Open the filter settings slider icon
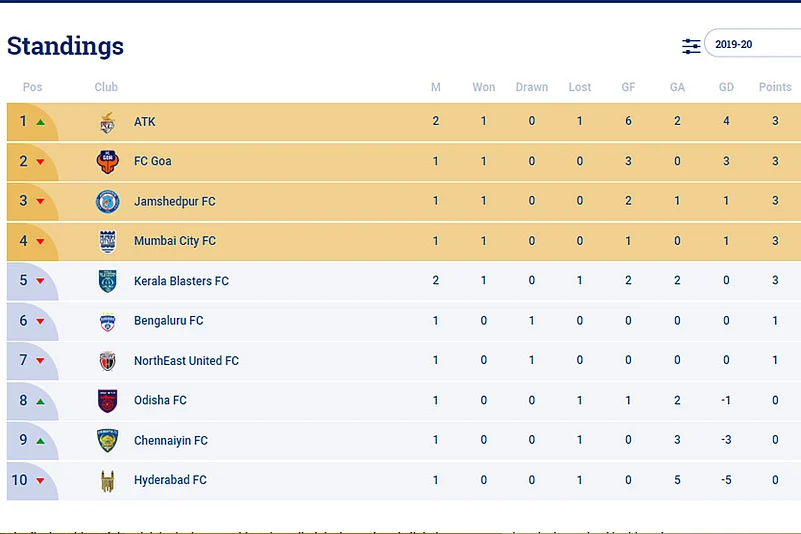The width and height of the screenshot is (801, 534). click(691, 46)
